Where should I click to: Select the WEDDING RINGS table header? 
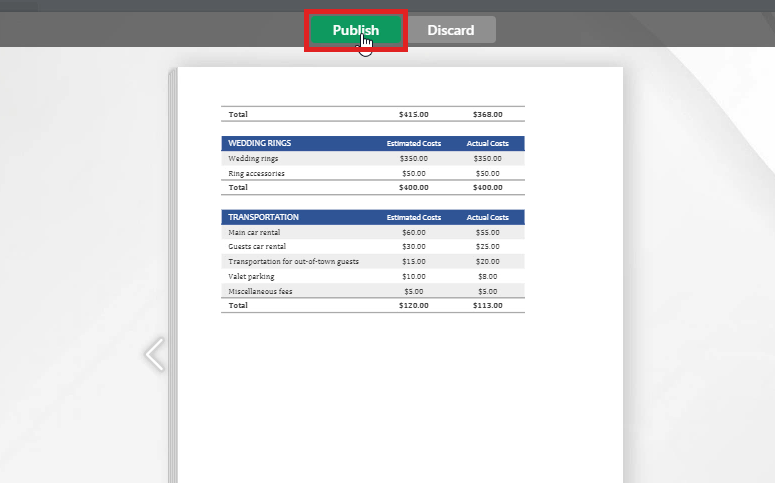[x=263, y=143]
